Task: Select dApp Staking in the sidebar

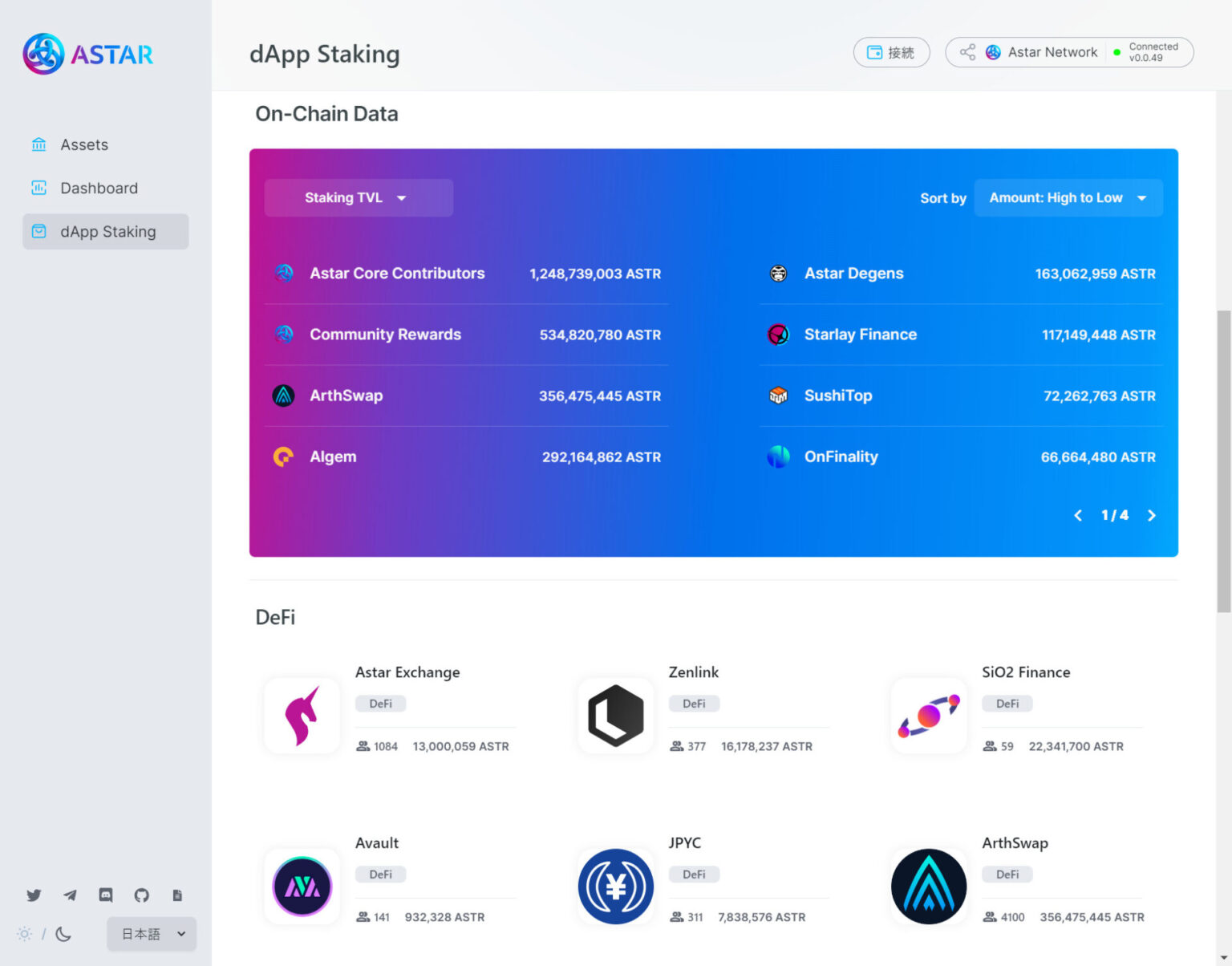Action: click(105, 231)
